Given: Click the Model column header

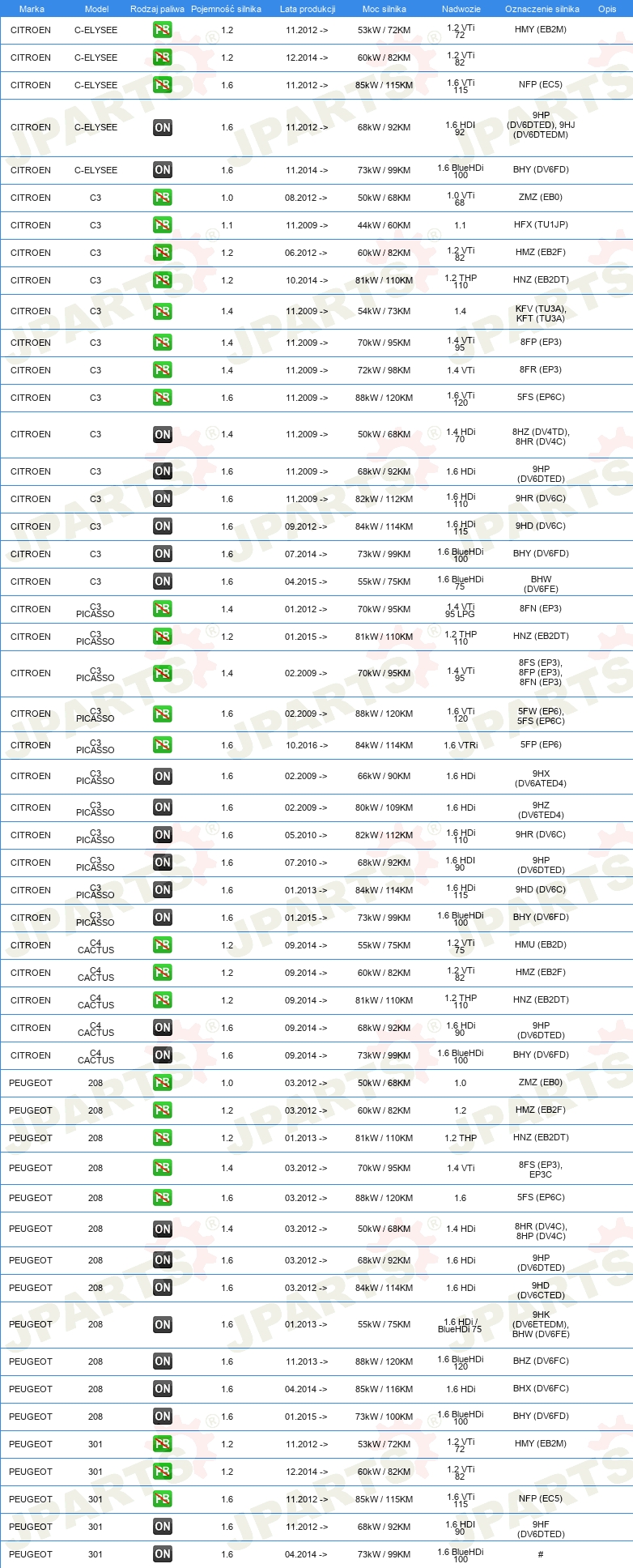Looking at the screenshot, I should pyautogui.click(x=97, y=9).
